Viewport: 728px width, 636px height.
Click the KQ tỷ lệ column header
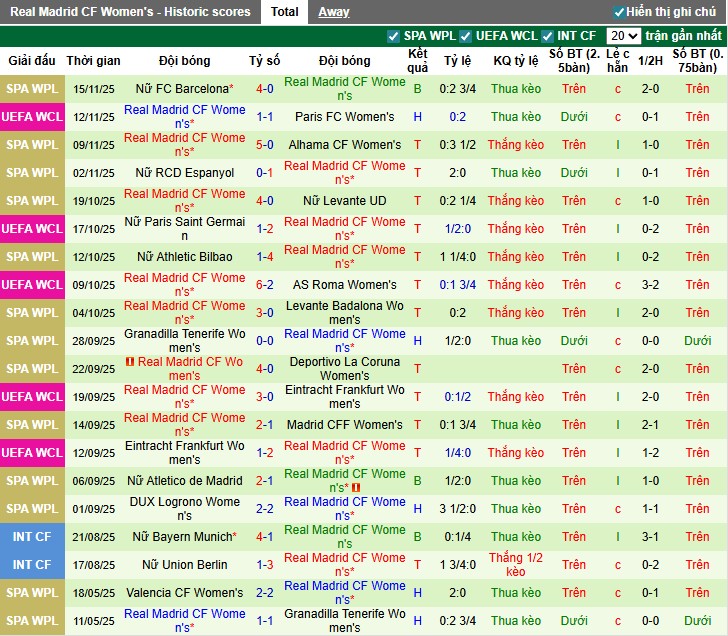pyautogui.click(x=516, y=61)
